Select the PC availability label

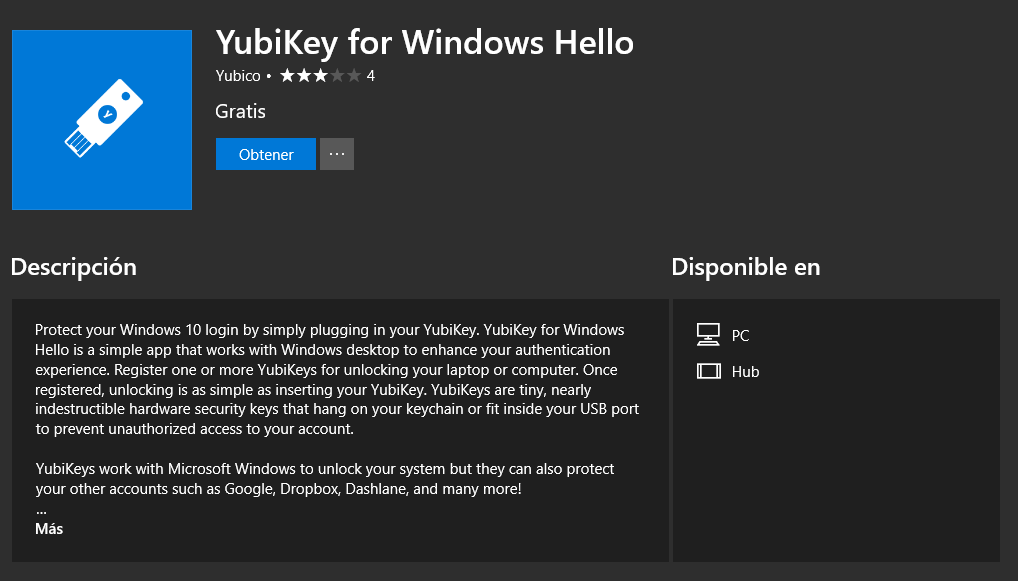click(740, 336)
